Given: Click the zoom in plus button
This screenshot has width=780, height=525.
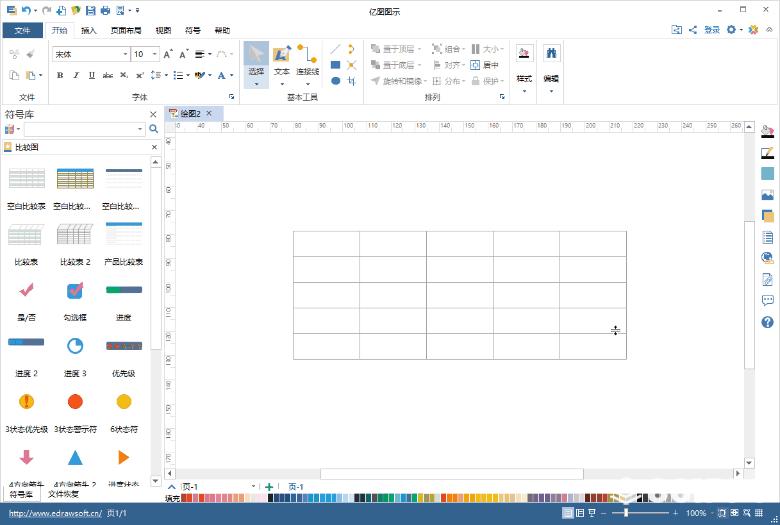Looking at the screenshot, I should coord(675,513).
